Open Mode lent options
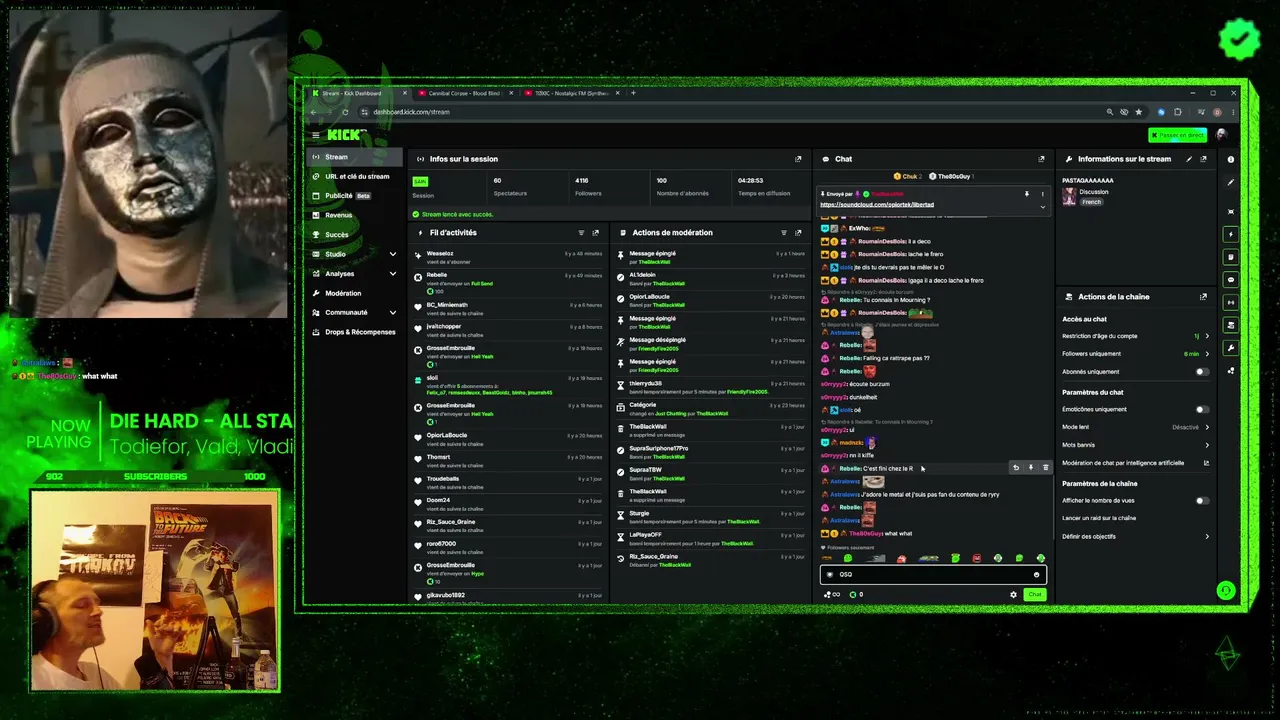Image resolution: width=1280 pixels, height=720 pixels. point(1135,427)
